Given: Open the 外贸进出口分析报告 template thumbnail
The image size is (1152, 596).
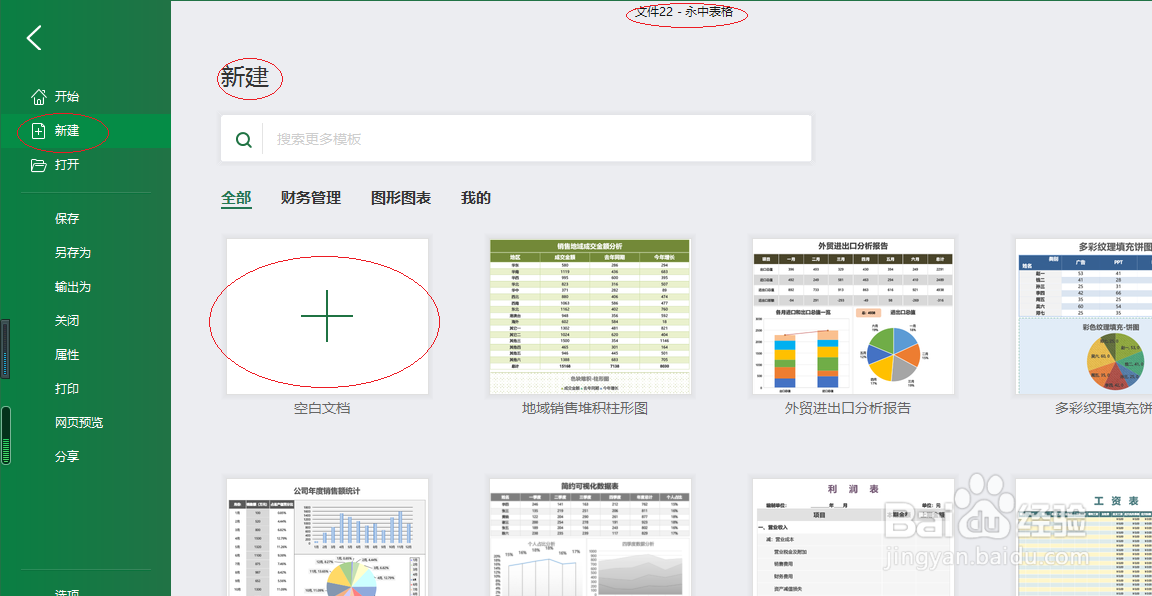Looking at the screenshot, I should tap(853, 316).
